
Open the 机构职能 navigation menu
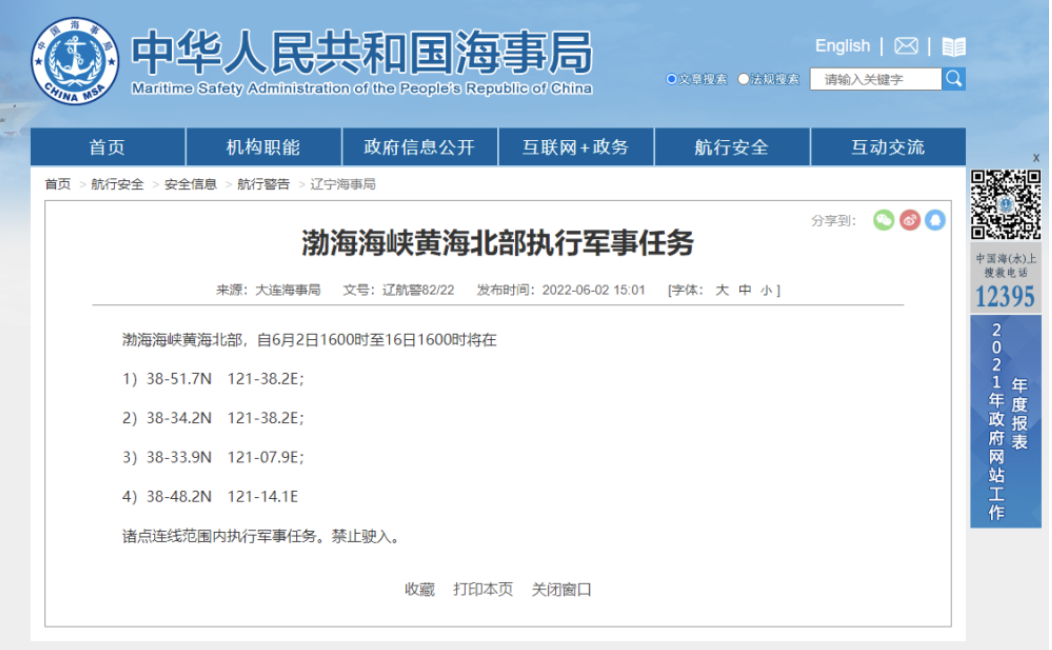pyautogui.click(x=263, y=147)
